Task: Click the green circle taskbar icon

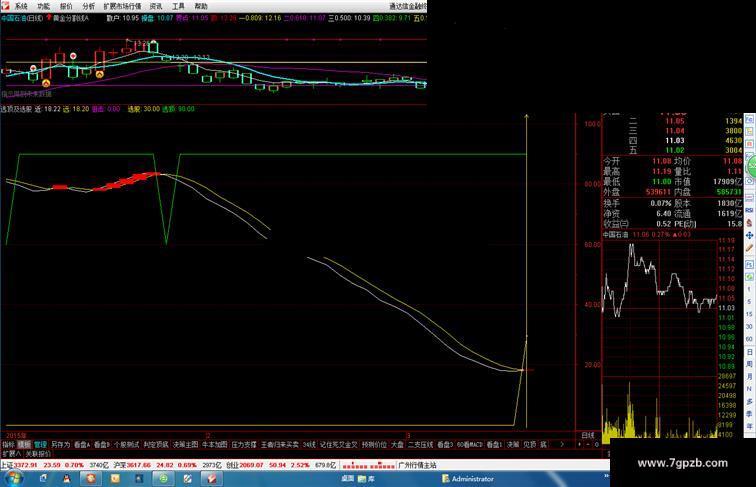Action: (163, 479)
